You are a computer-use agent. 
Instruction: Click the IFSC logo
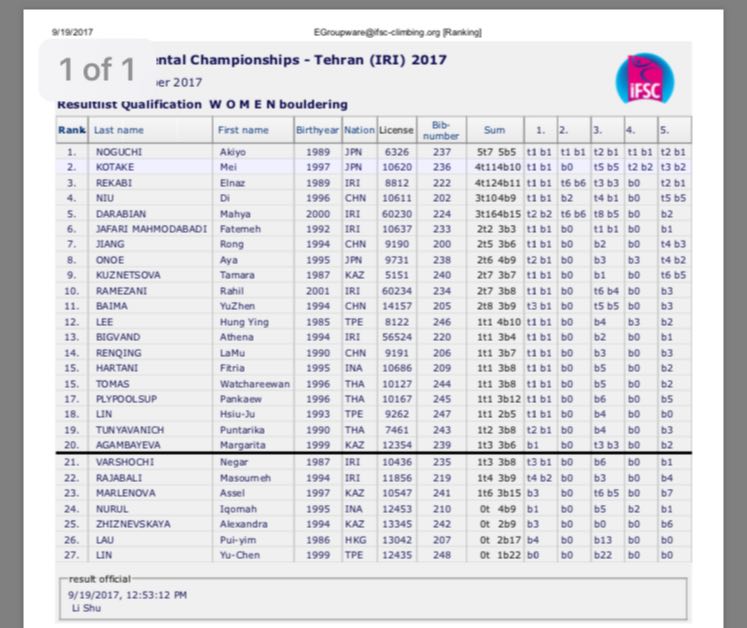pos(645,79)
